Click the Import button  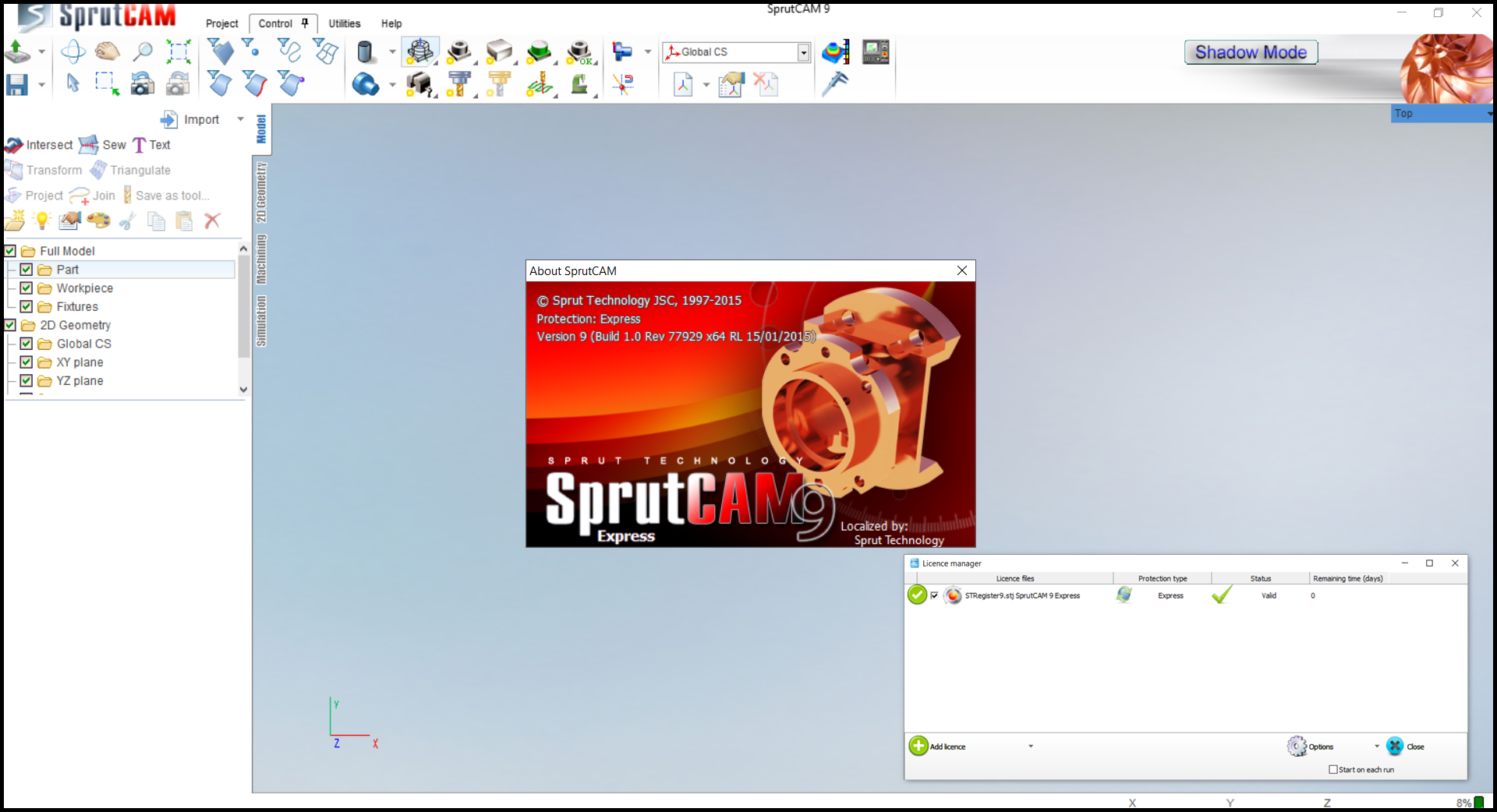pyautogui.click(x=190, y=119)
